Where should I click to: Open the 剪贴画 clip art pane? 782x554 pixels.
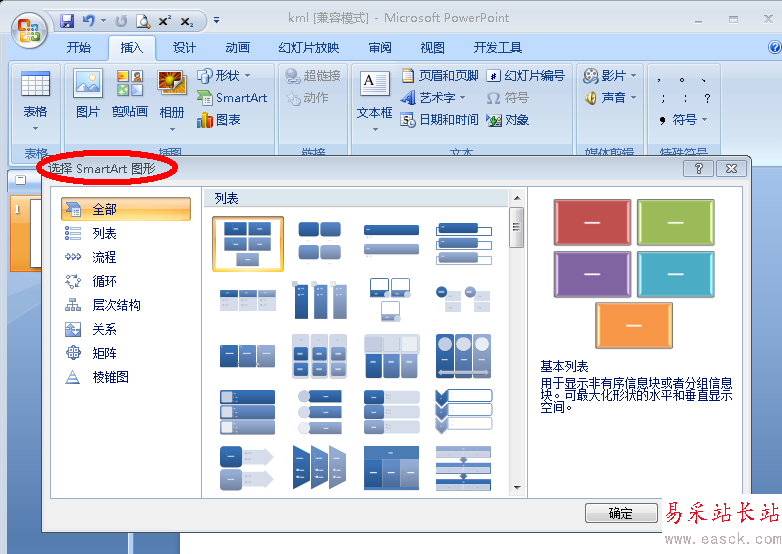pyautogui.click(x=130, y=95)
